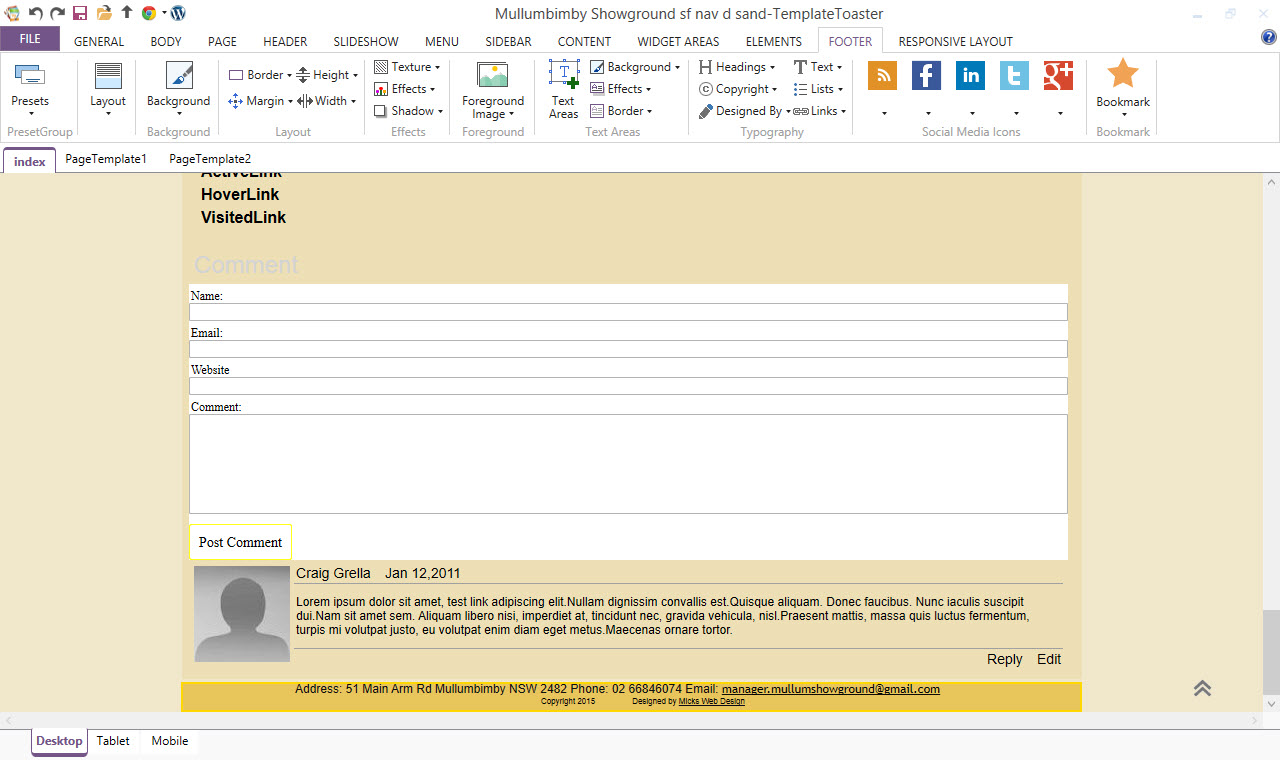Add Text Areas to footer

click(564, 90)
